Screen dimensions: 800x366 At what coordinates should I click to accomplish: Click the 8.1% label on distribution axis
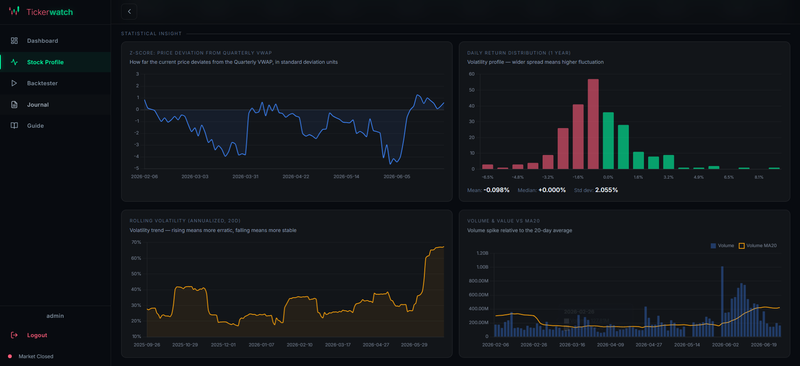(759, 177)
